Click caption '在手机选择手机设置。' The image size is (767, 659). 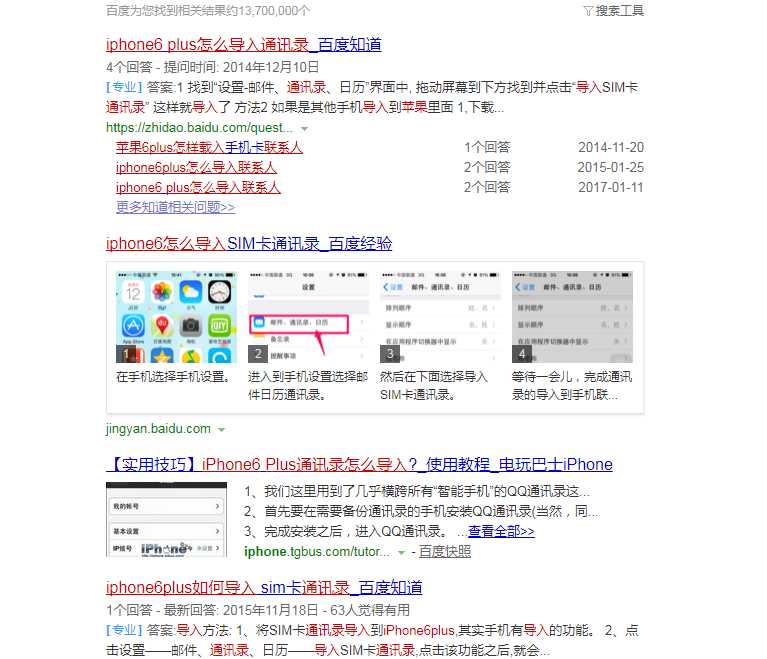[x=173, y=377]
